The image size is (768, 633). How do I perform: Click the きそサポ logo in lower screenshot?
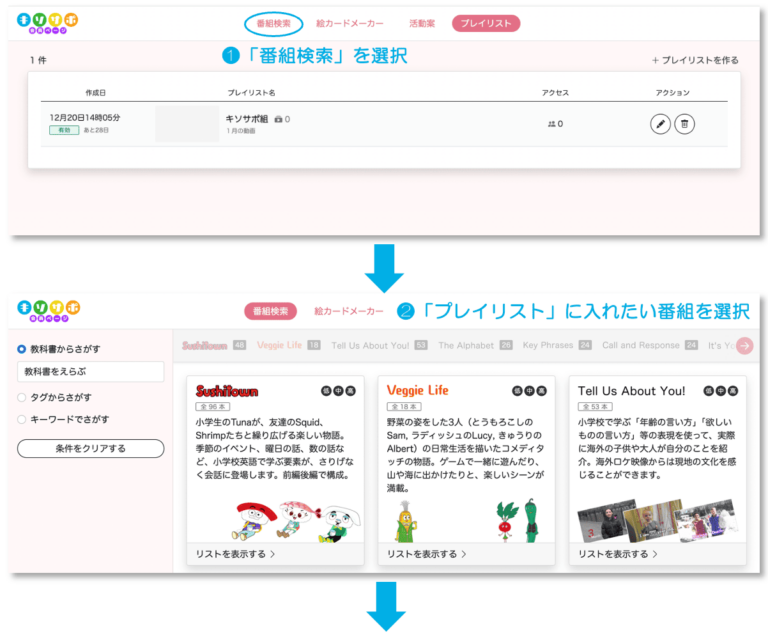point(48,310)
